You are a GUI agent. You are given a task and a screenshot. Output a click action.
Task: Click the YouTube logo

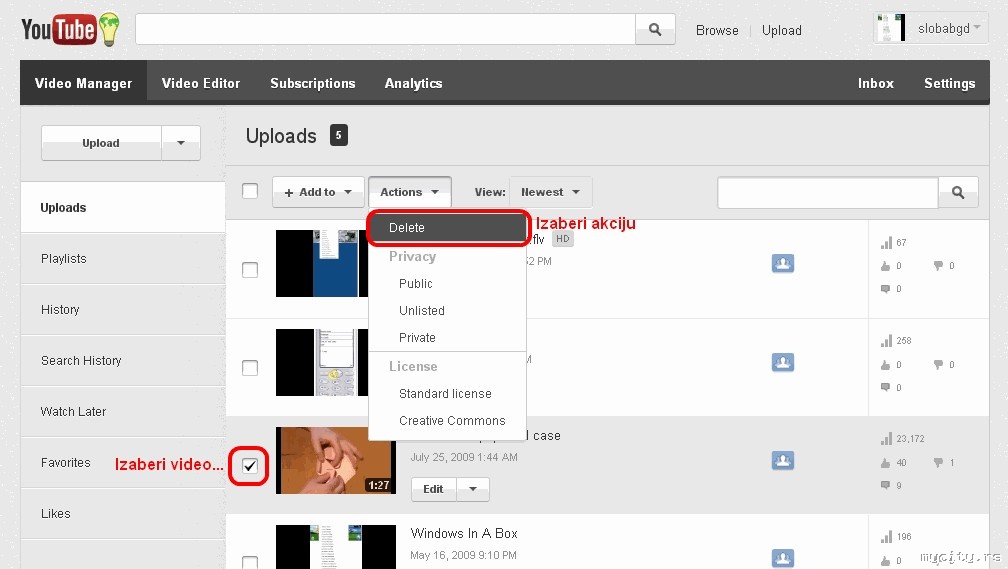coord(70,30)
